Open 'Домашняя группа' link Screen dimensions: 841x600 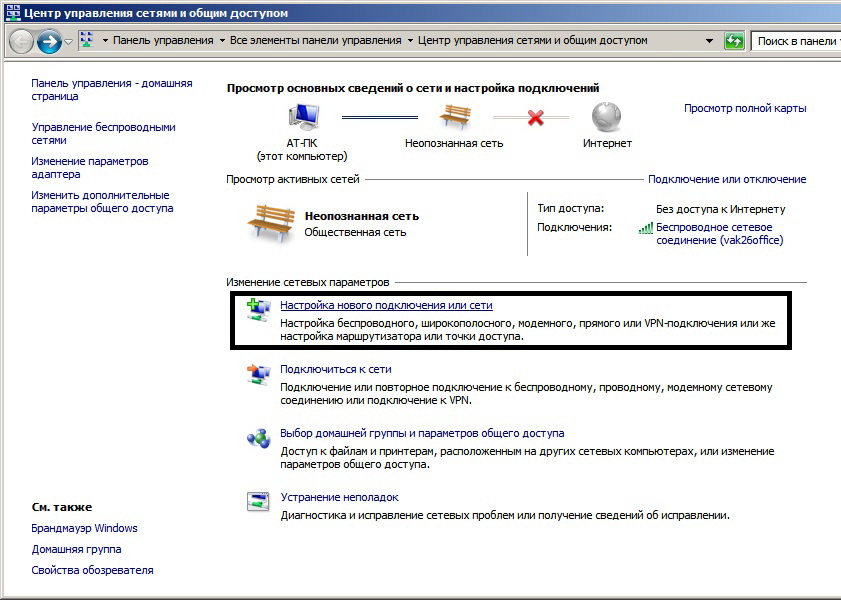point(76,549)
